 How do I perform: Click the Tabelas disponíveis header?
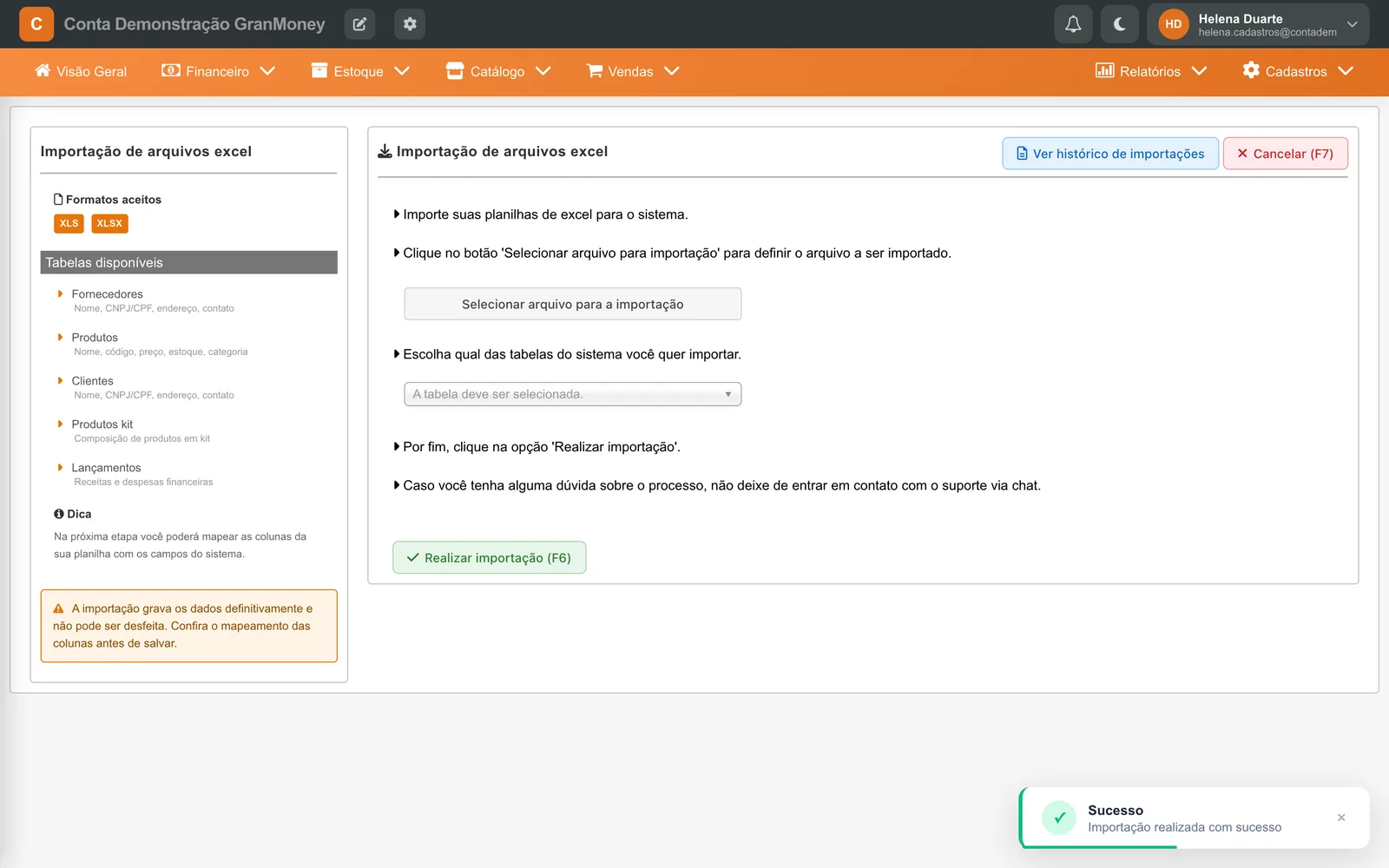click(x=188, y=262)
